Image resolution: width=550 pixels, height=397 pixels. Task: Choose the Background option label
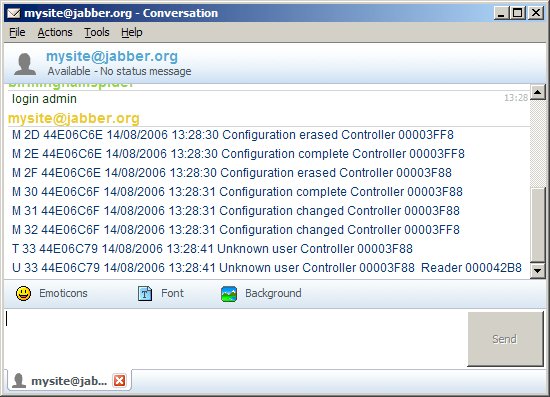click(x=273, y=293)
